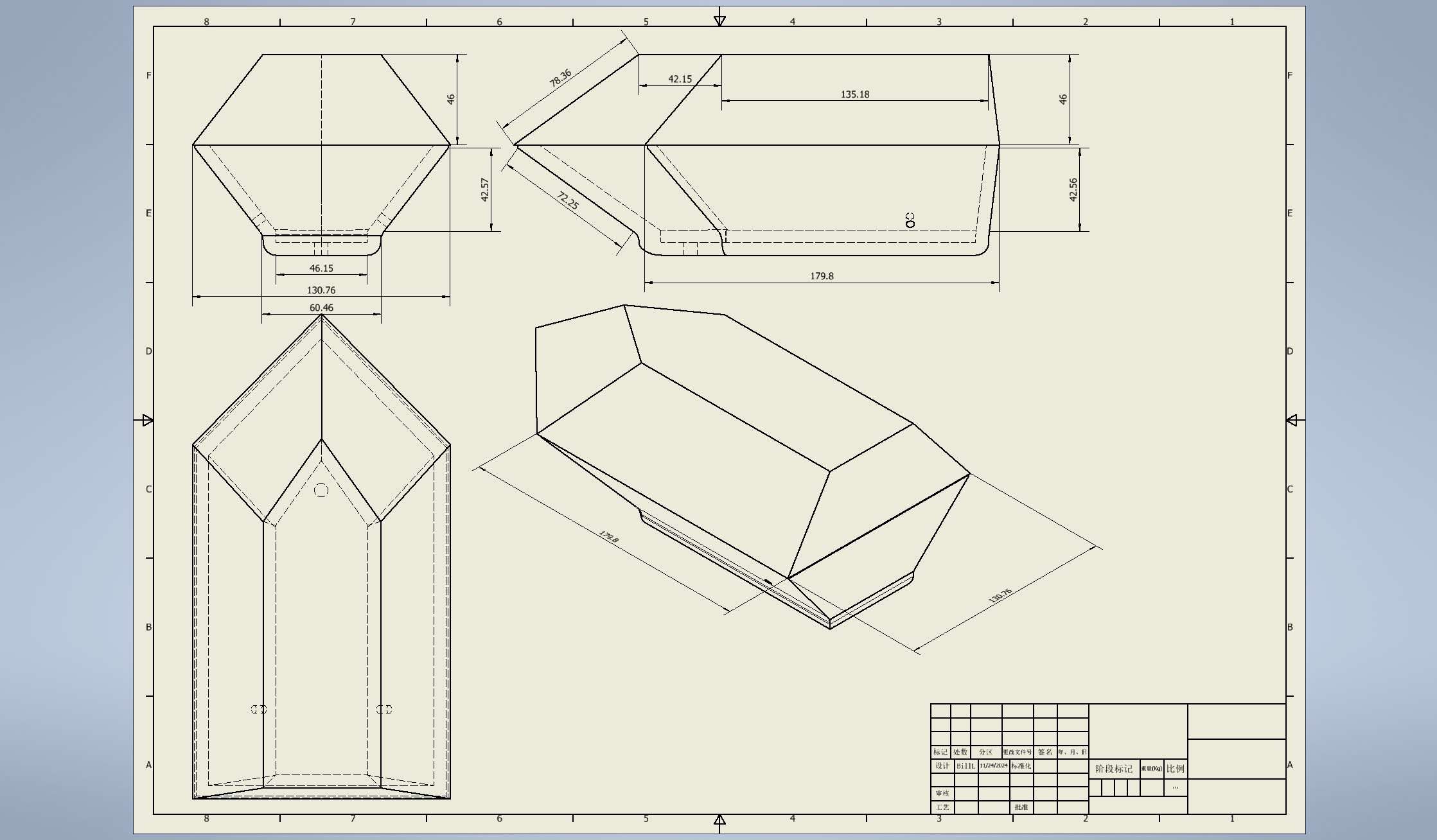Screen dimensions: 1437x840
Task: Select the 42.57 vertical dimension
Action: pyautogui.click(x=485, y=189)
